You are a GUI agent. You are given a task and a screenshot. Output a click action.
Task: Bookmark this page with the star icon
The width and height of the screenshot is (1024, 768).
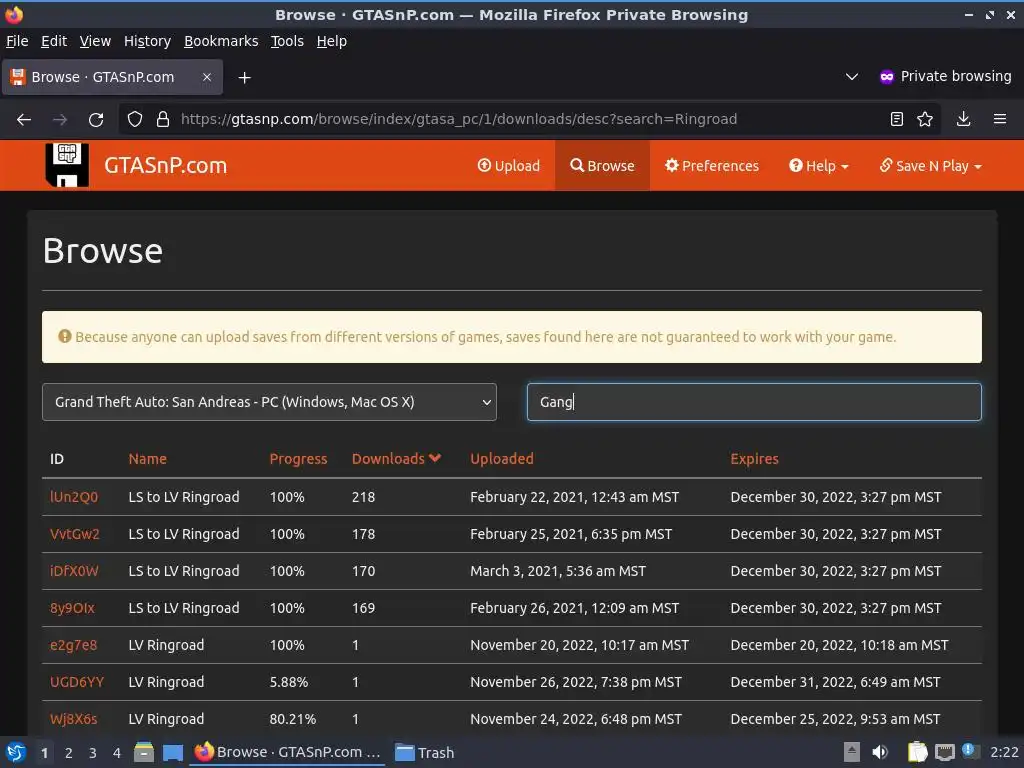point(925,119)
